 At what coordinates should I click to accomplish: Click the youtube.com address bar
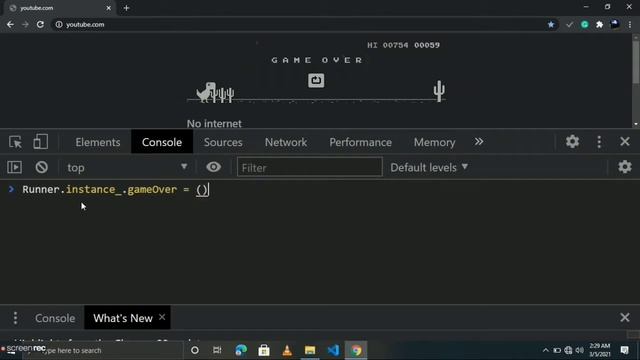click(x=302, y=24)
